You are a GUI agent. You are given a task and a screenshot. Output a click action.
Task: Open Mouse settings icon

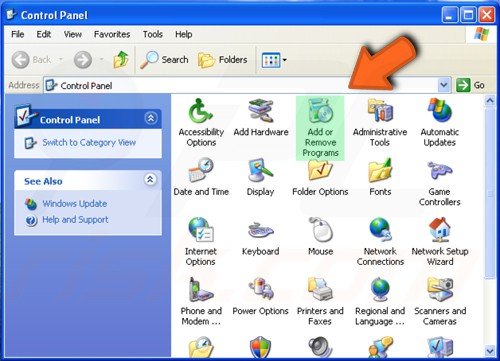click(x=320, y=229)
